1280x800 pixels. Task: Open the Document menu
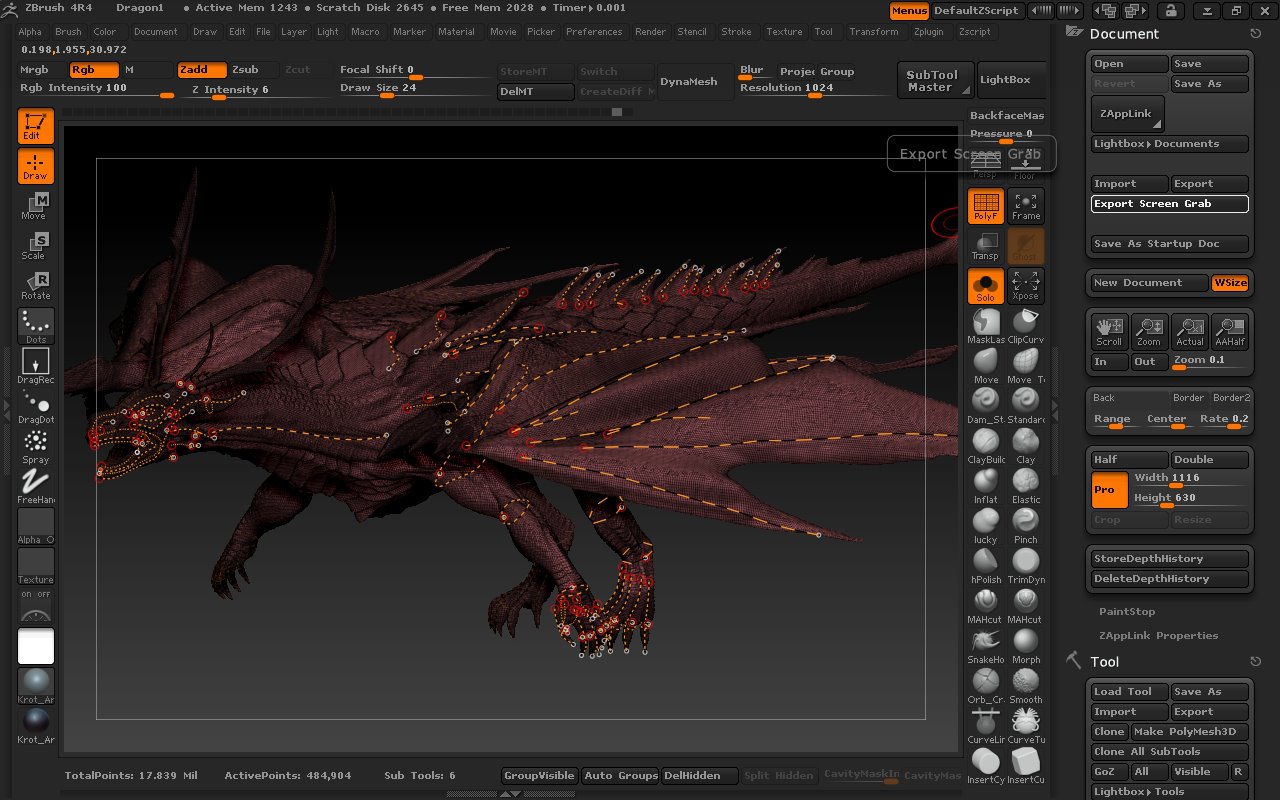pyautogui.click(x=156, y=32)
